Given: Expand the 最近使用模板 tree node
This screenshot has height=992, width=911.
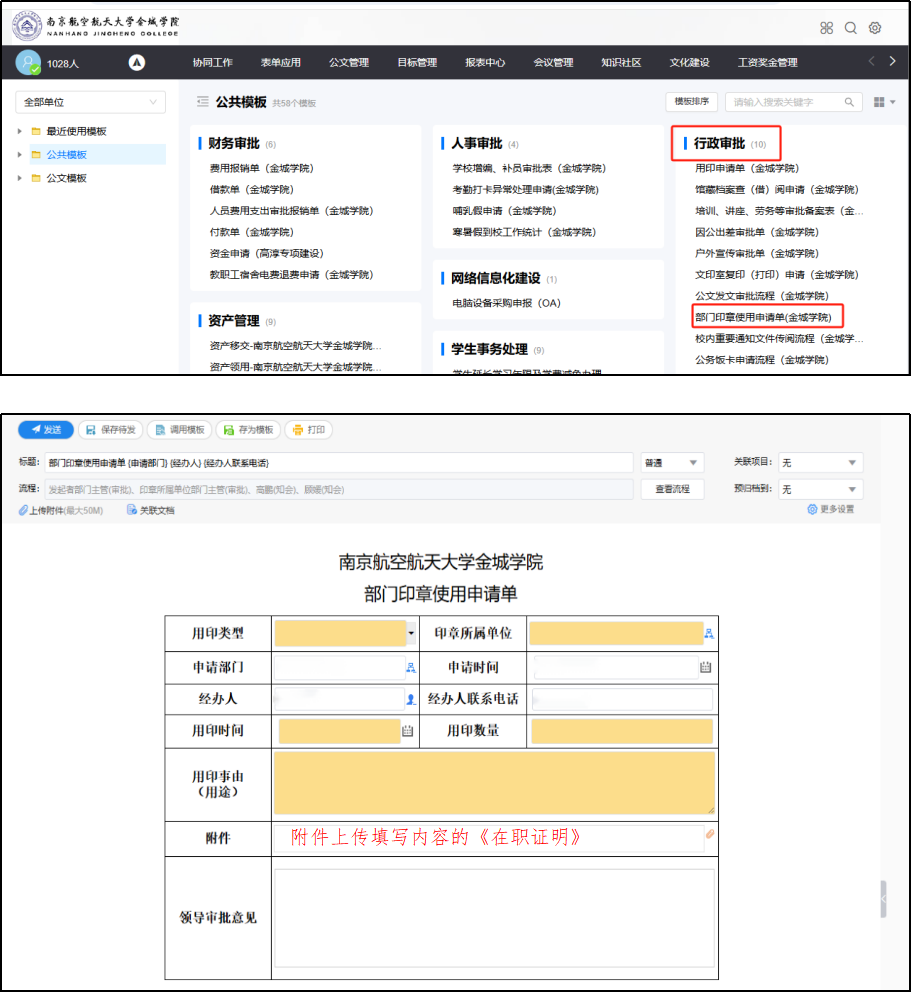Looking at the screenshot, I should tap(20, 131).
